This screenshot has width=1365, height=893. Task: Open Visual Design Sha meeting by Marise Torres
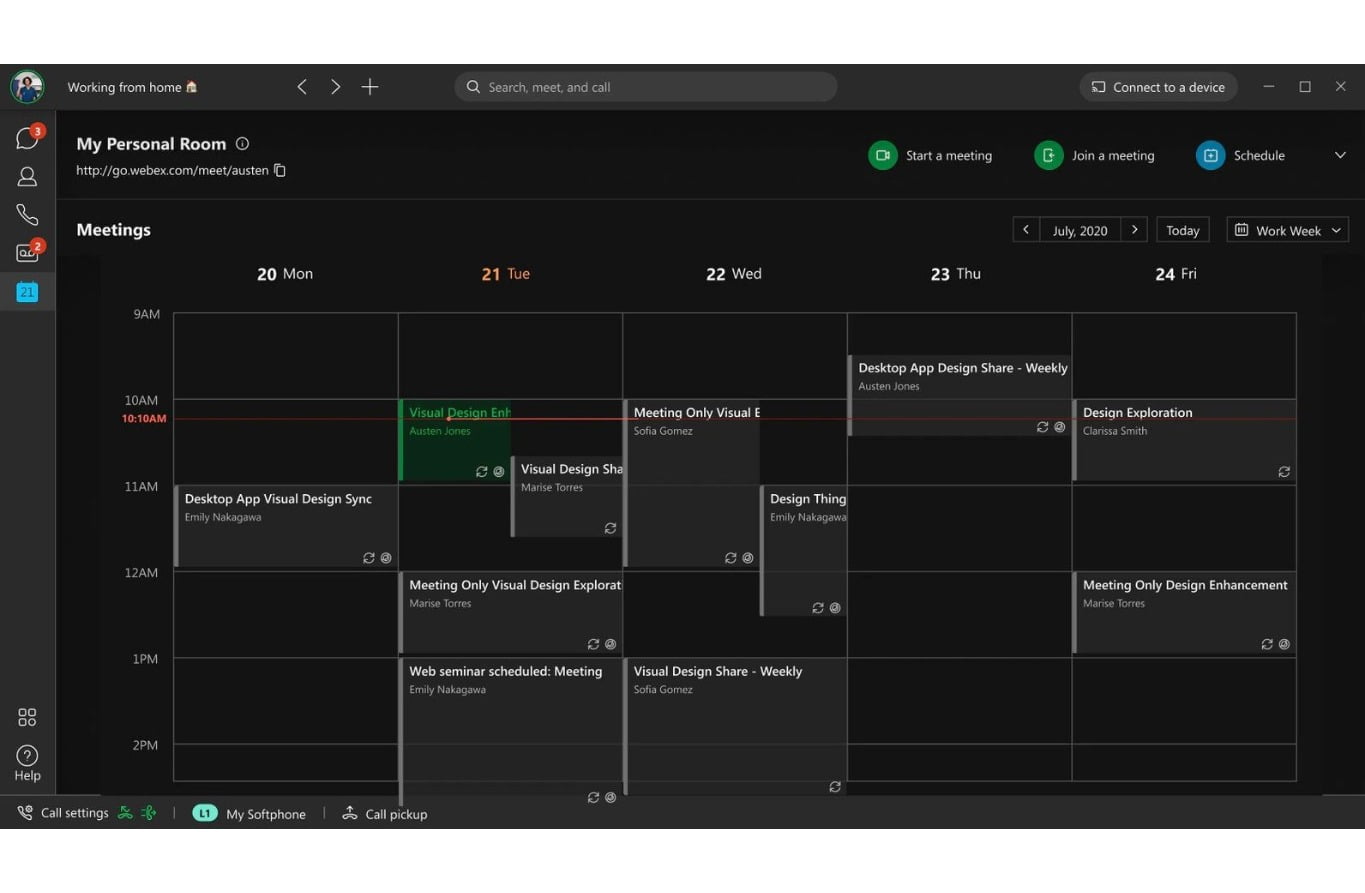click(567, 496)
